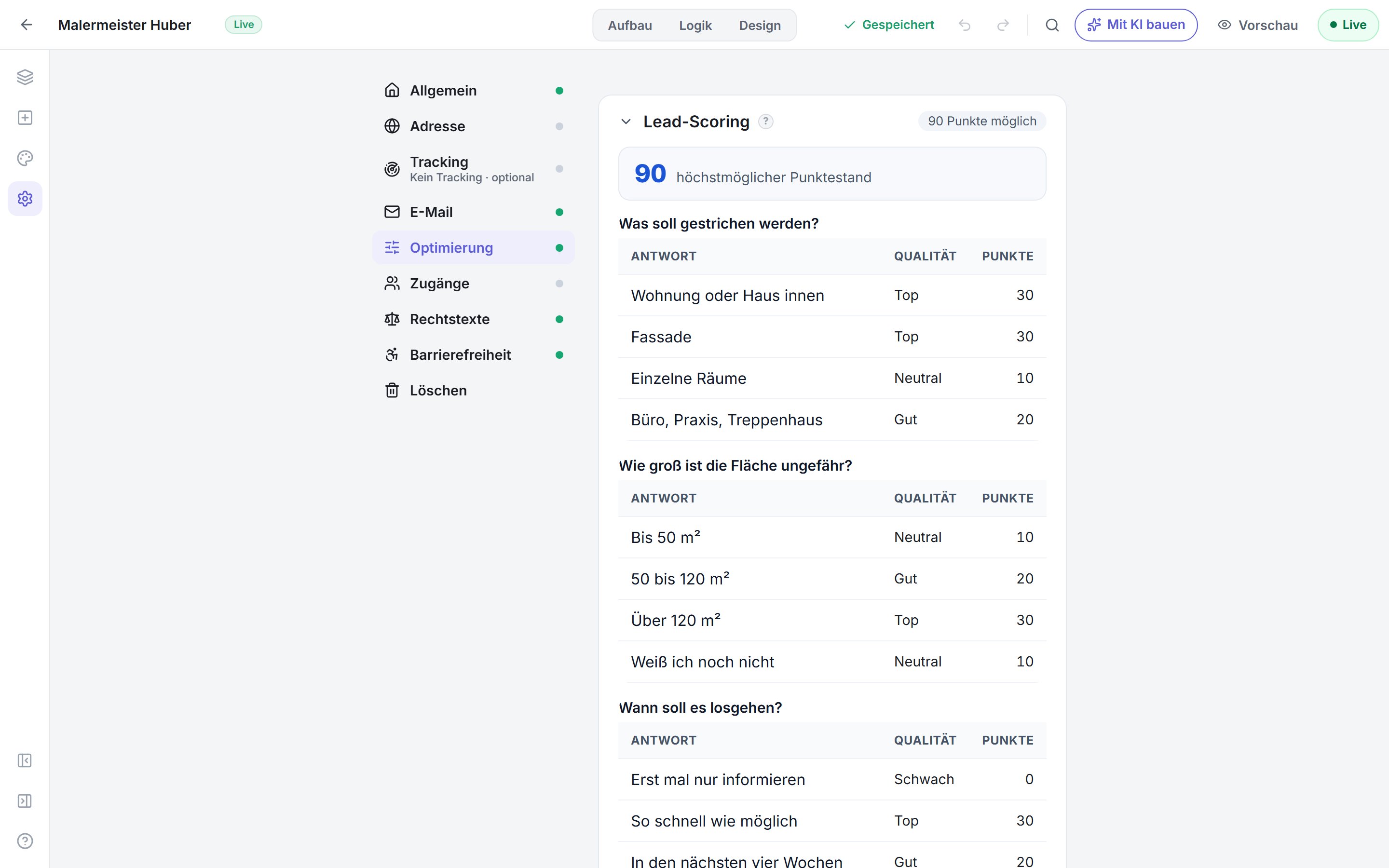Screen dimensions: 1389x868
Task: Switch to the Logik tab
Action: click(x=695, y=25)
